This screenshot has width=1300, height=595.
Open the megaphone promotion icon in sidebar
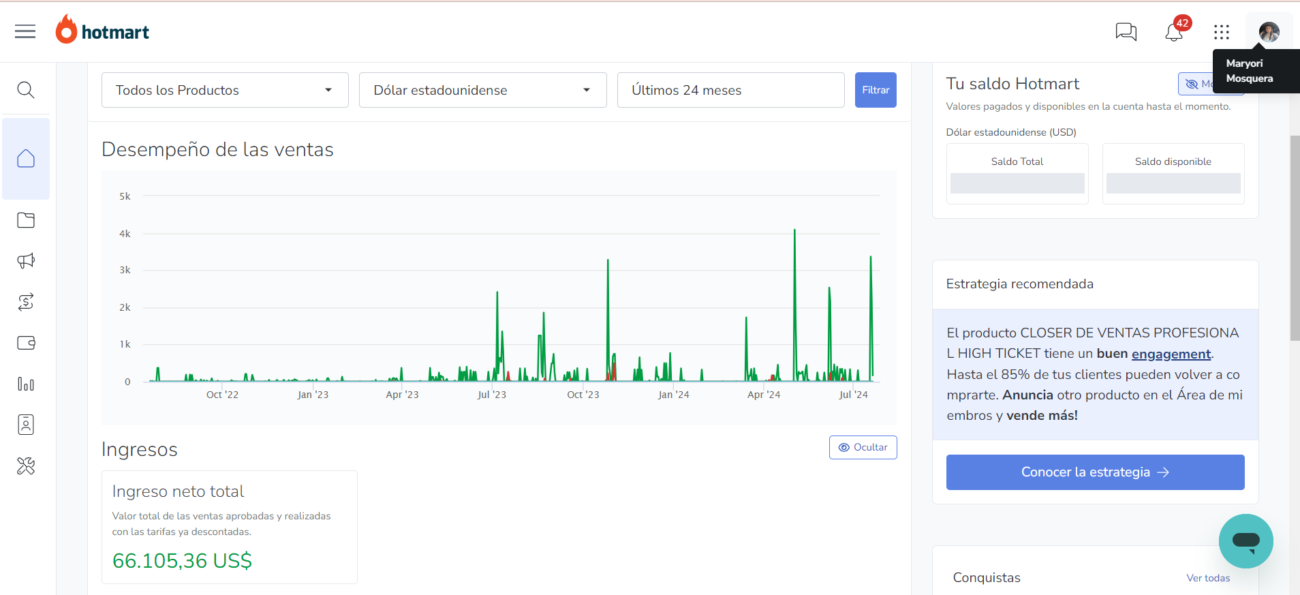[x=26, y=261]
